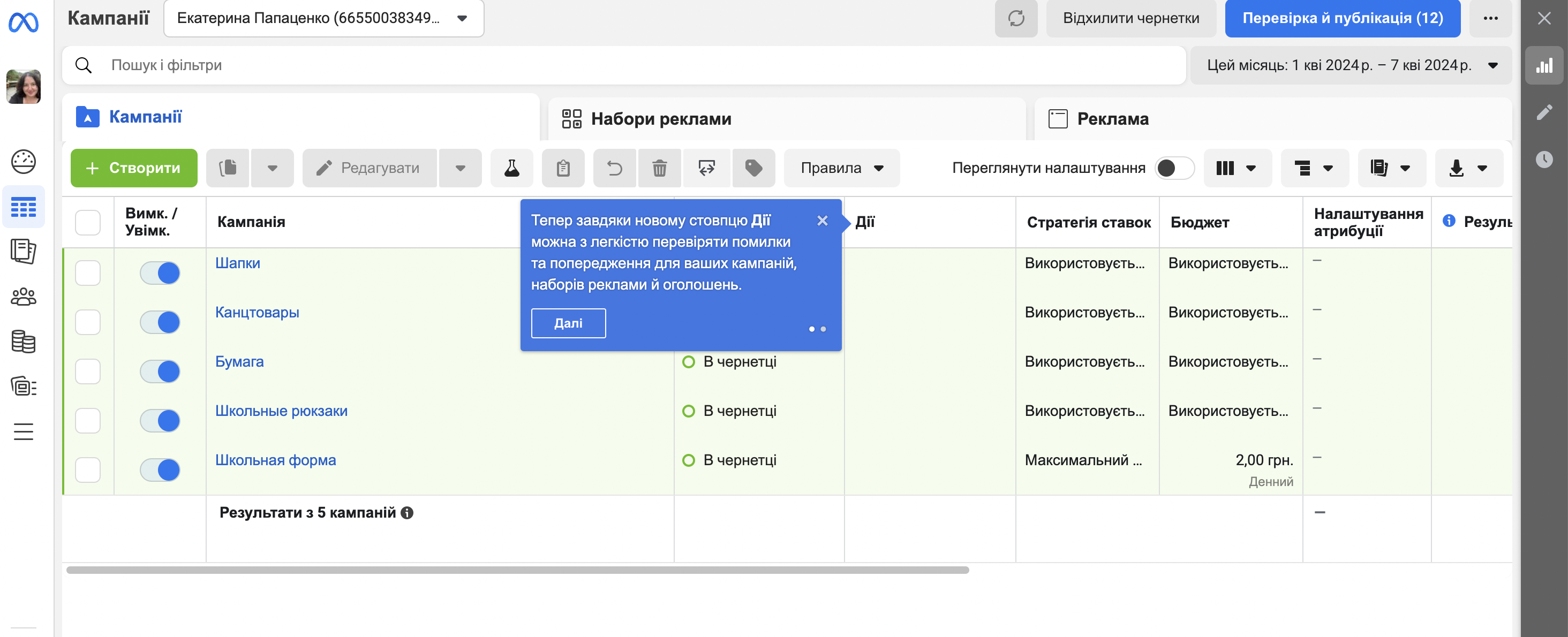Tick the checkbox for Канцтовары campaign
The height and width of the screenshot is (637, 1568).
click(x=88, y=322)
